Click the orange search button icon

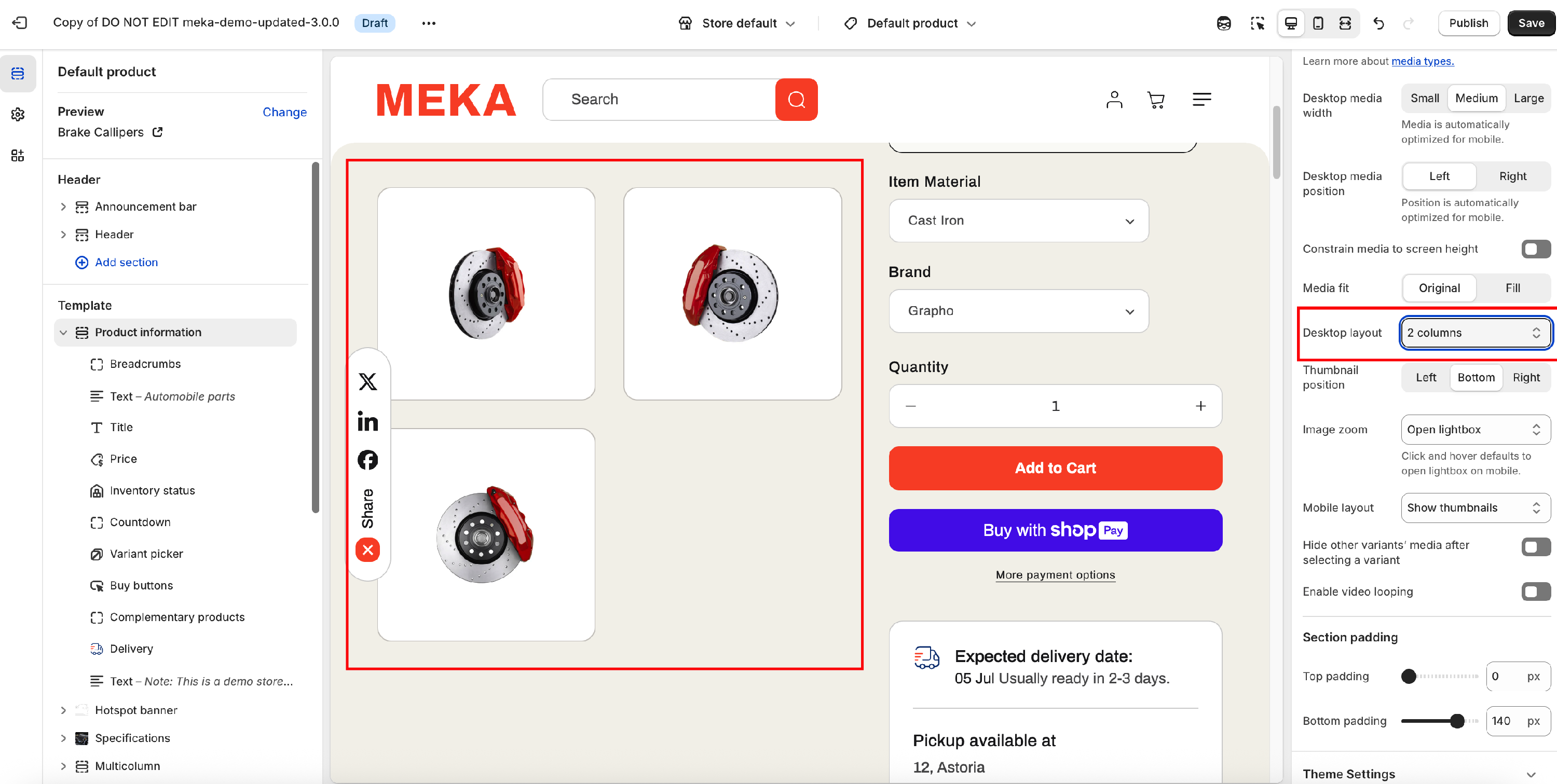coord(796,99)
